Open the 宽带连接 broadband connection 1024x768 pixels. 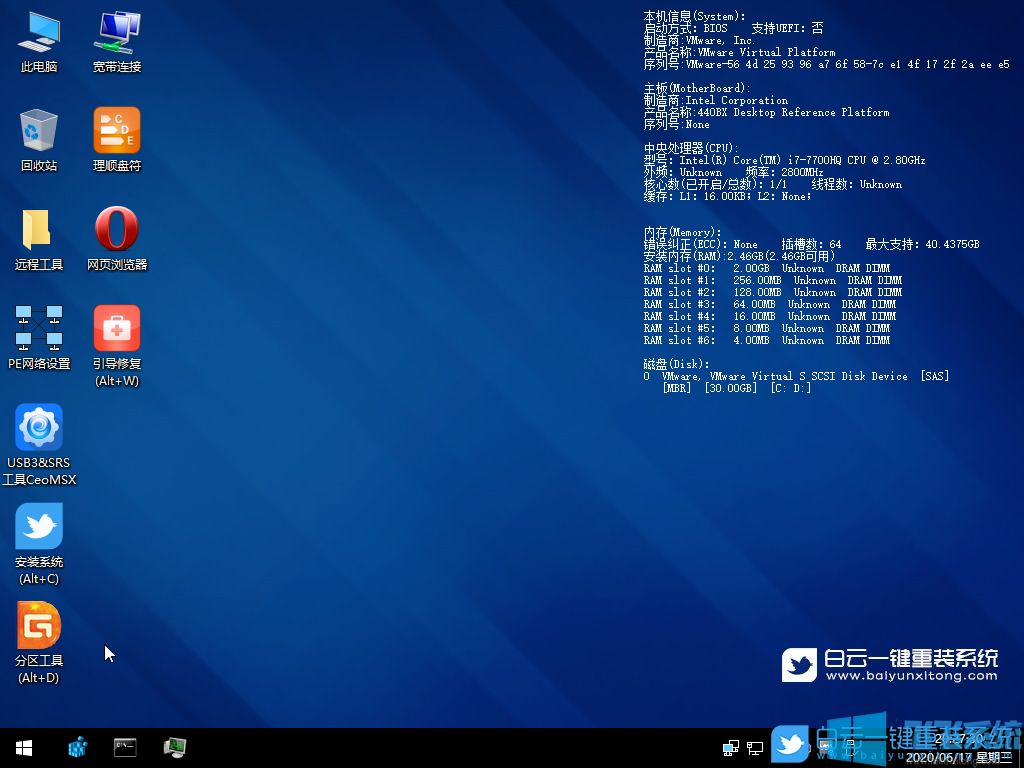pos(116,29)
